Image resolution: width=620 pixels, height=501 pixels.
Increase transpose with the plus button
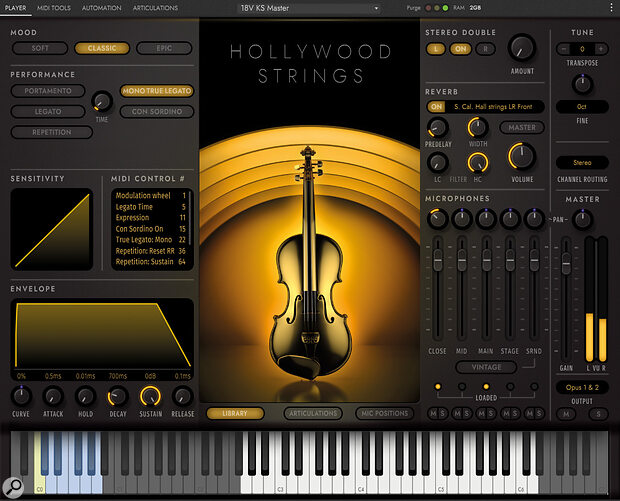[601, 49]
